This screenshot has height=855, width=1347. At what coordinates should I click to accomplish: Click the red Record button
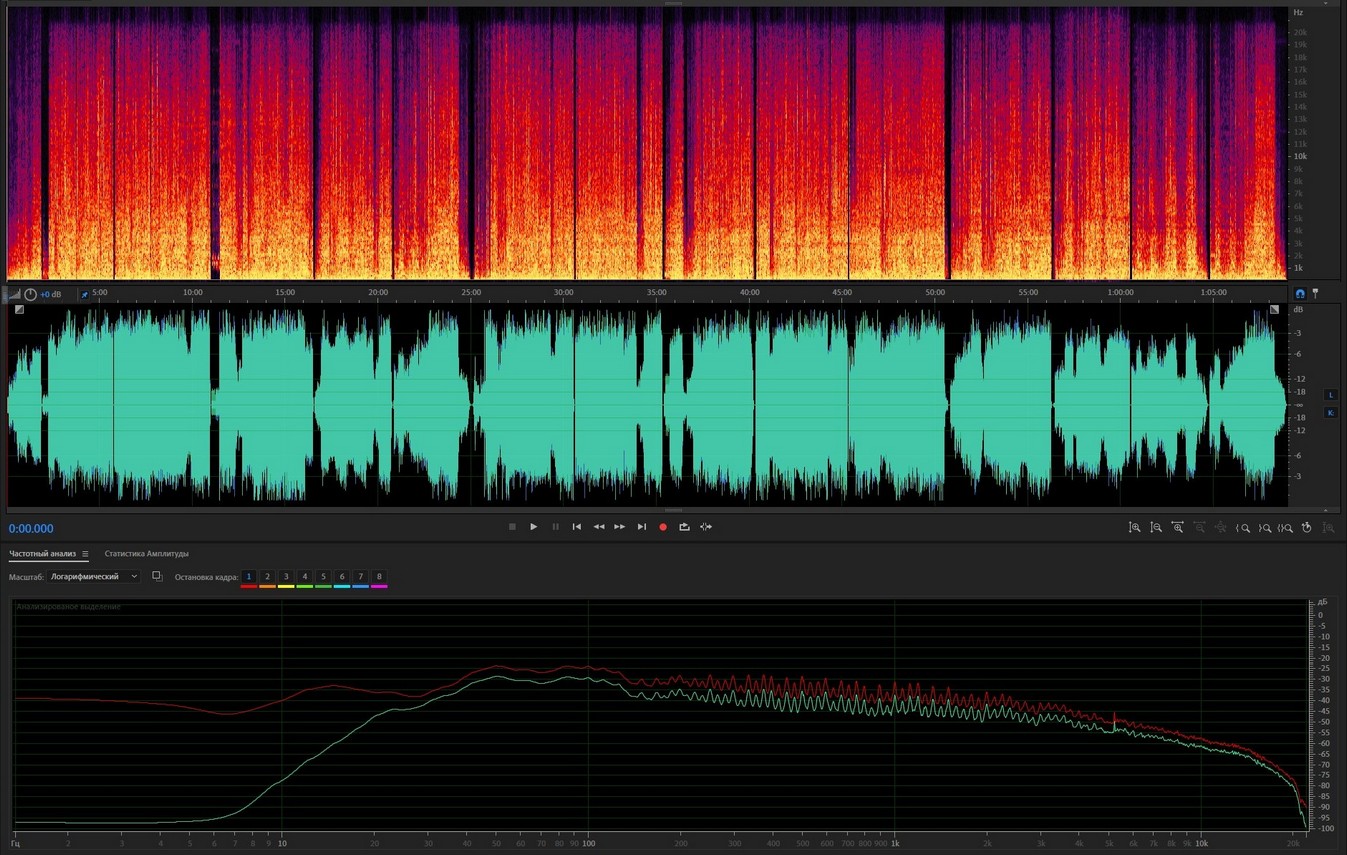(x=662, y=527)
